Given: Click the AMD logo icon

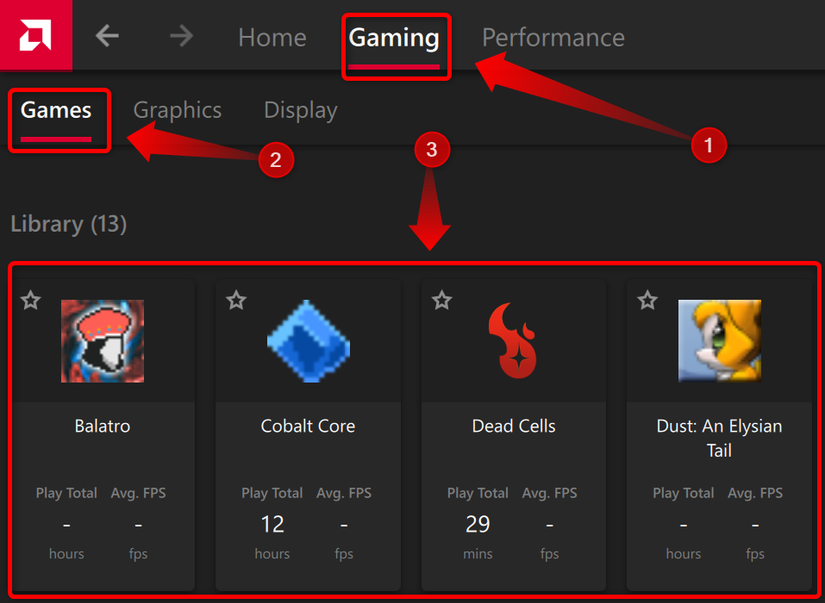Looking at the screenshot, I should [x=36, y=35].
